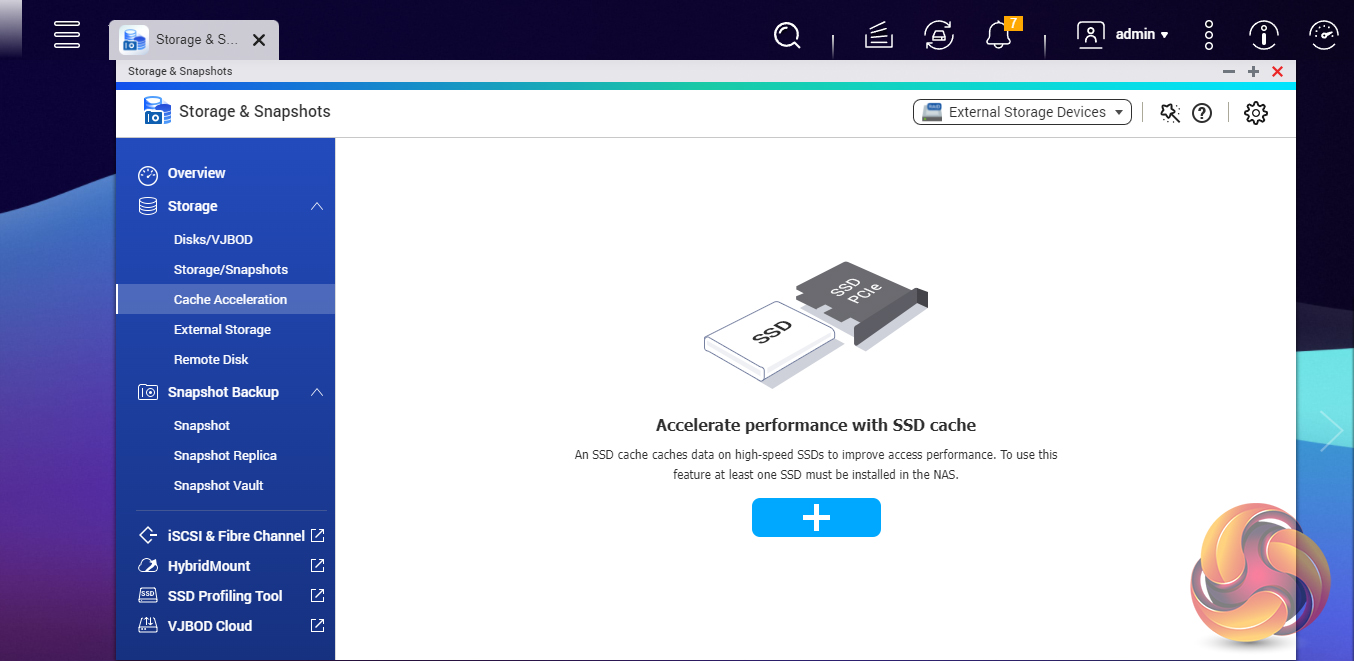Open the three-dot more options menu
The image size is (1354, 662).
coord(1209,36)
